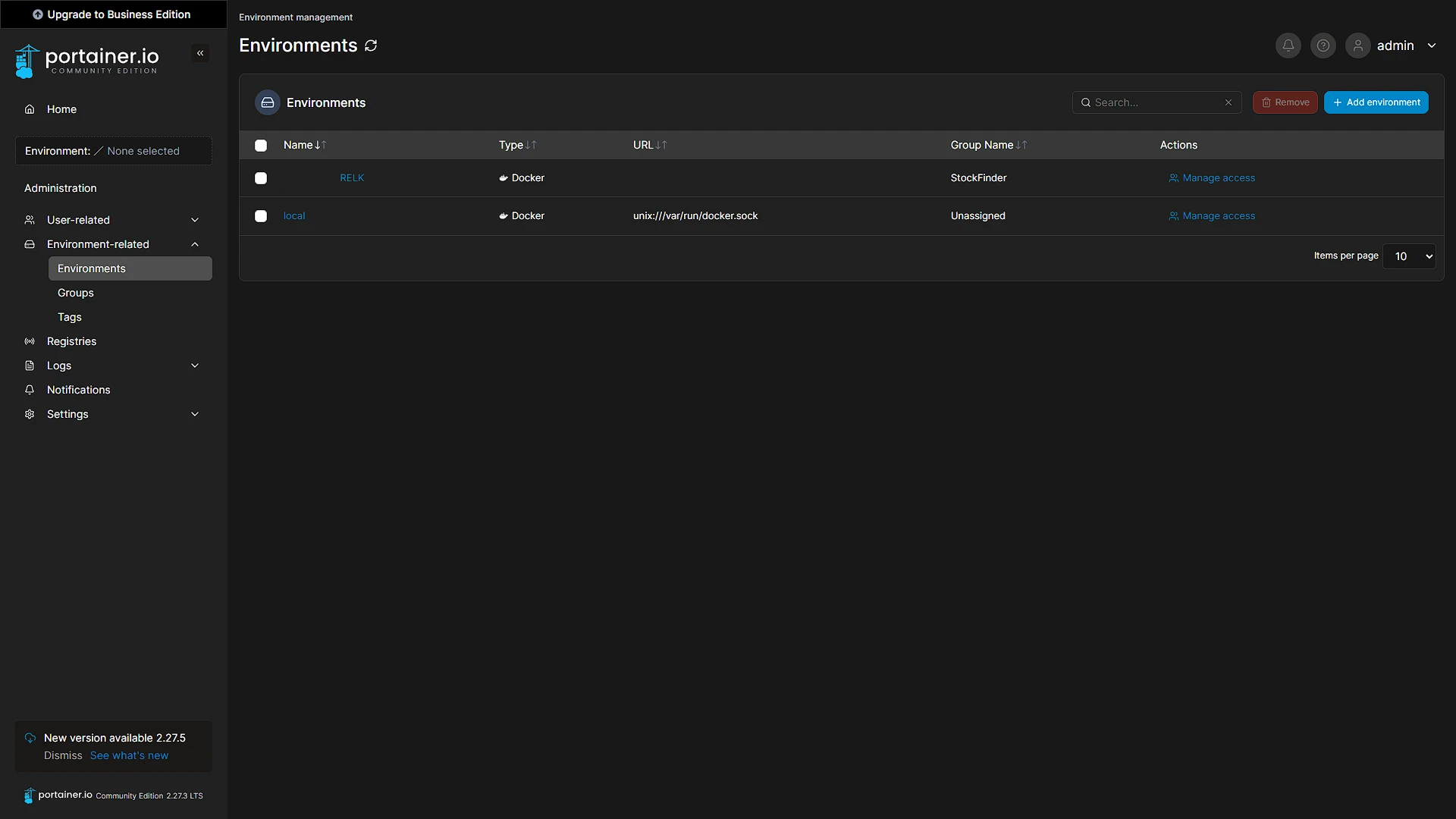Tick the select-all checkbox in table header
The image size is (1456, 819).
tap(261, 146)
